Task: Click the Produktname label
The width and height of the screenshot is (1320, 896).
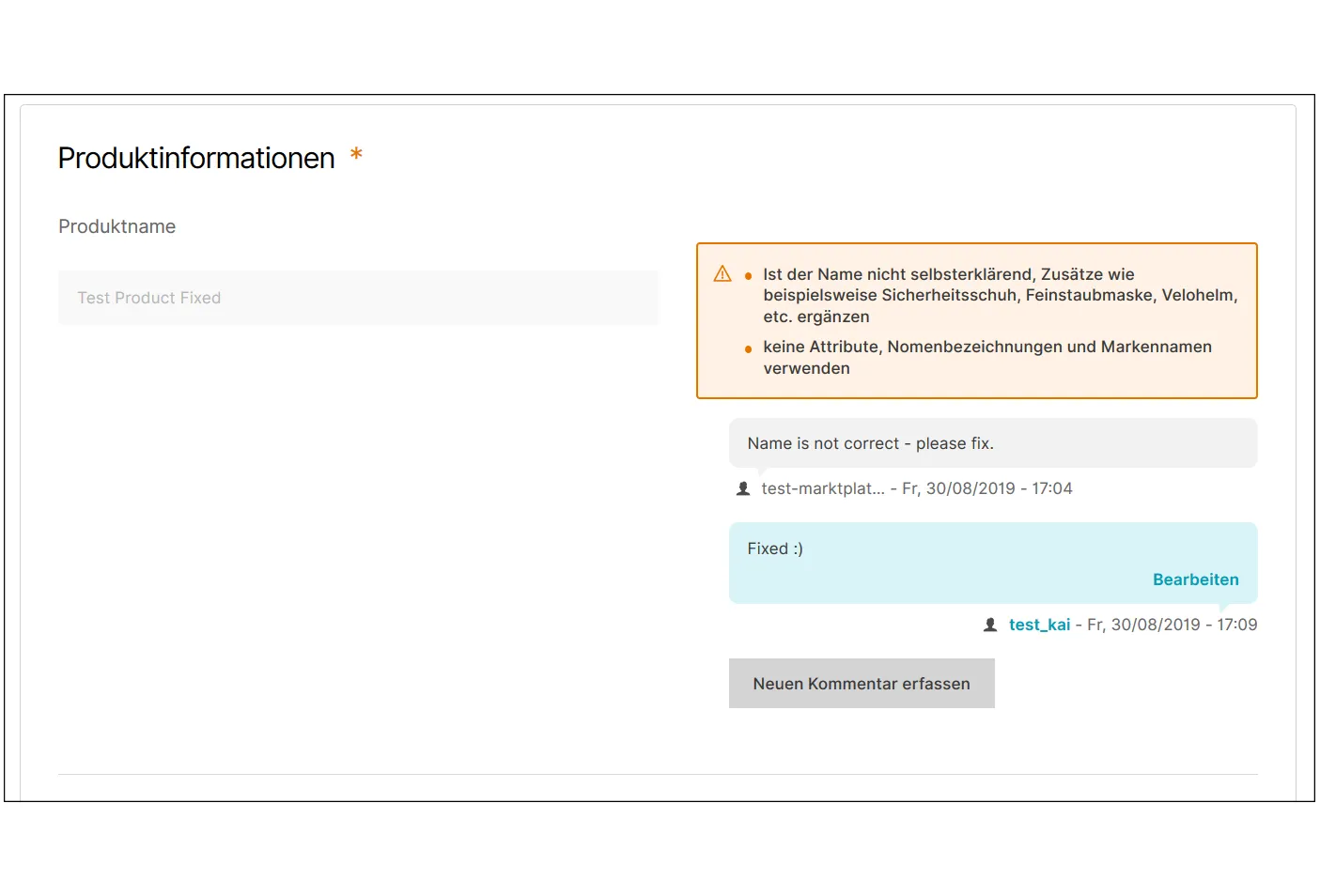Action: [x=117, y=226]
